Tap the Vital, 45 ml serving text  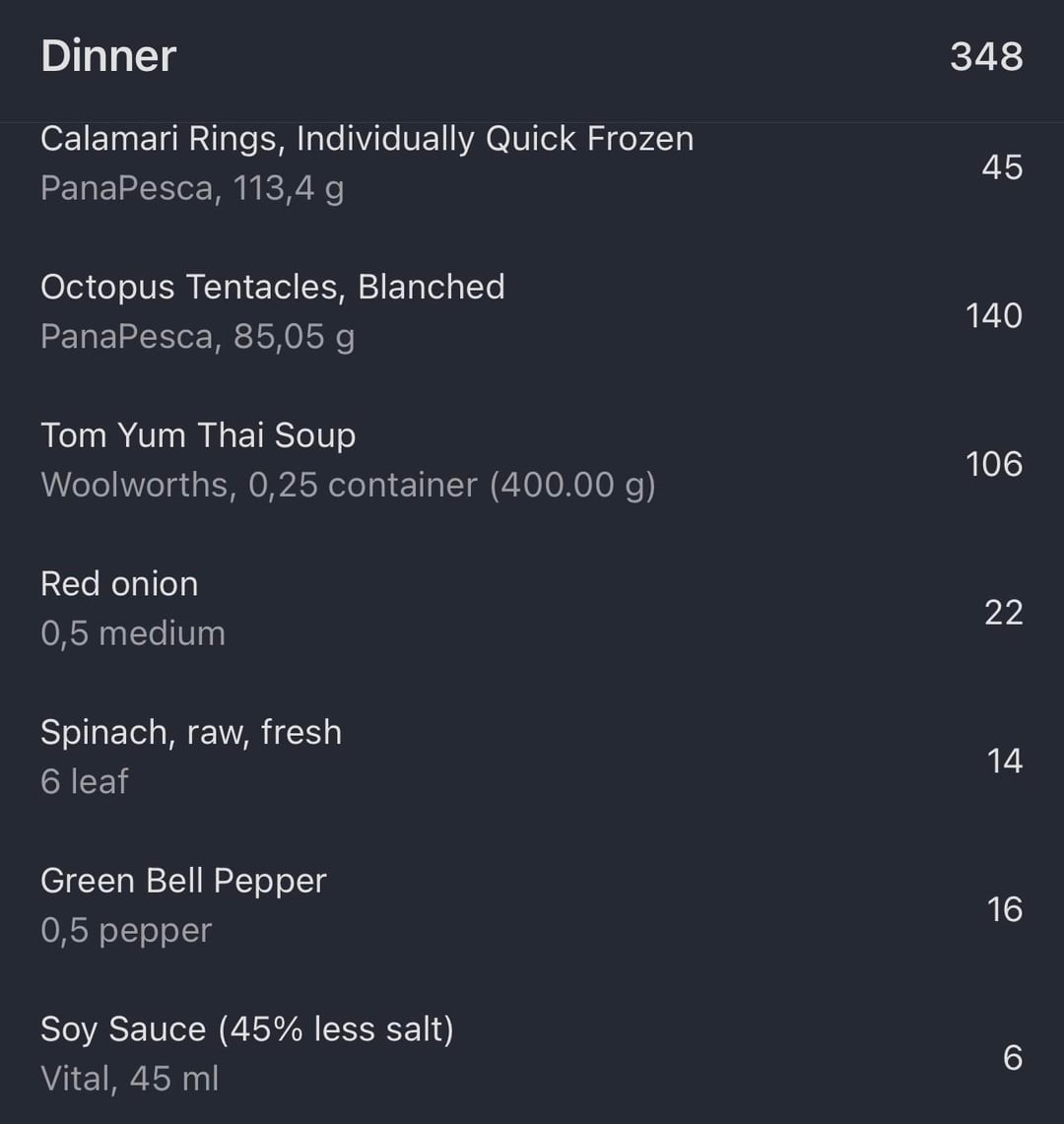130,1079
